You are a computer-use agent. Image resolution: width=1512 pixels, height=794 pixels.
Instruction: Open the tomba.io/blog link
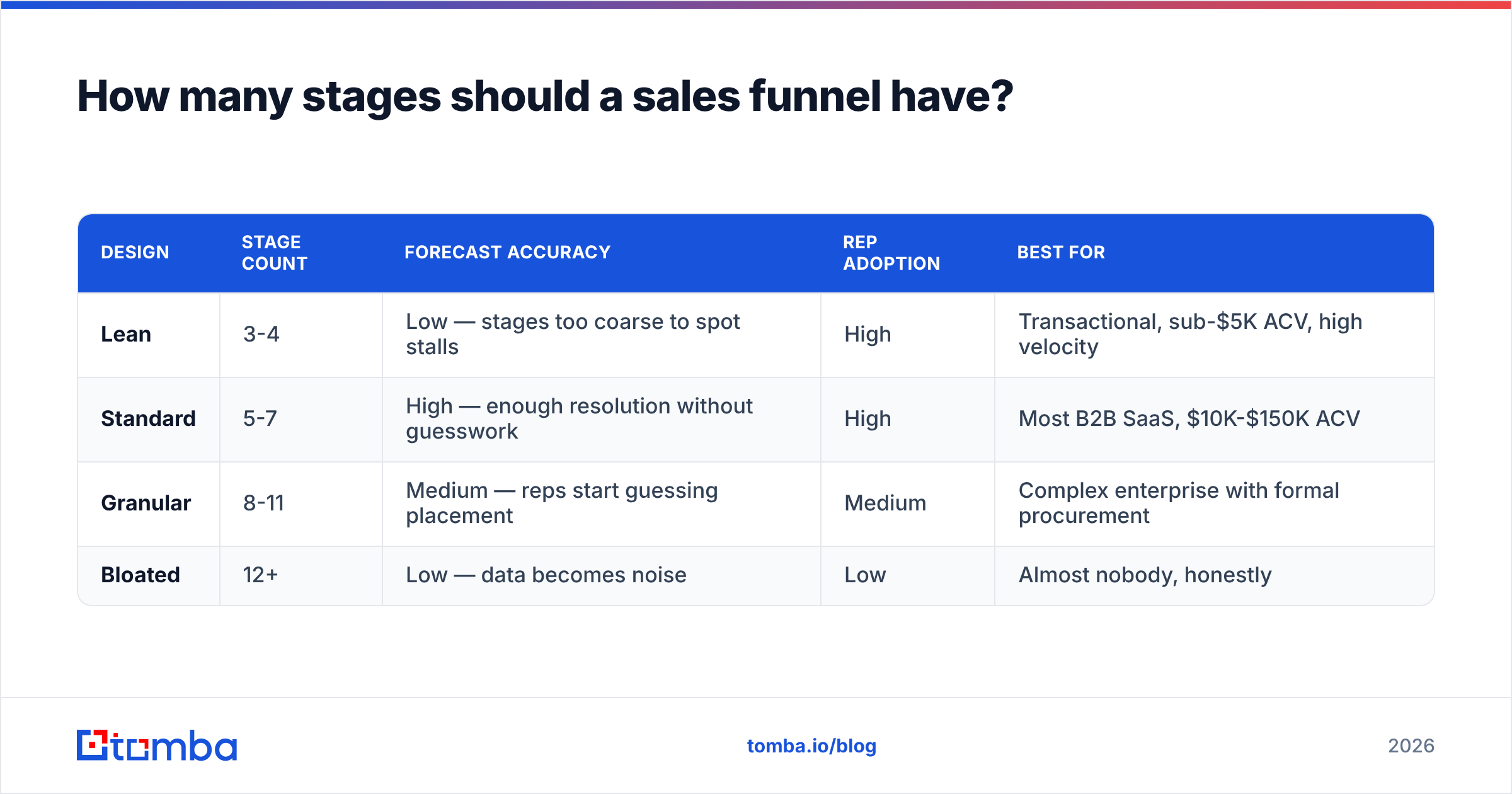point(811,746)
